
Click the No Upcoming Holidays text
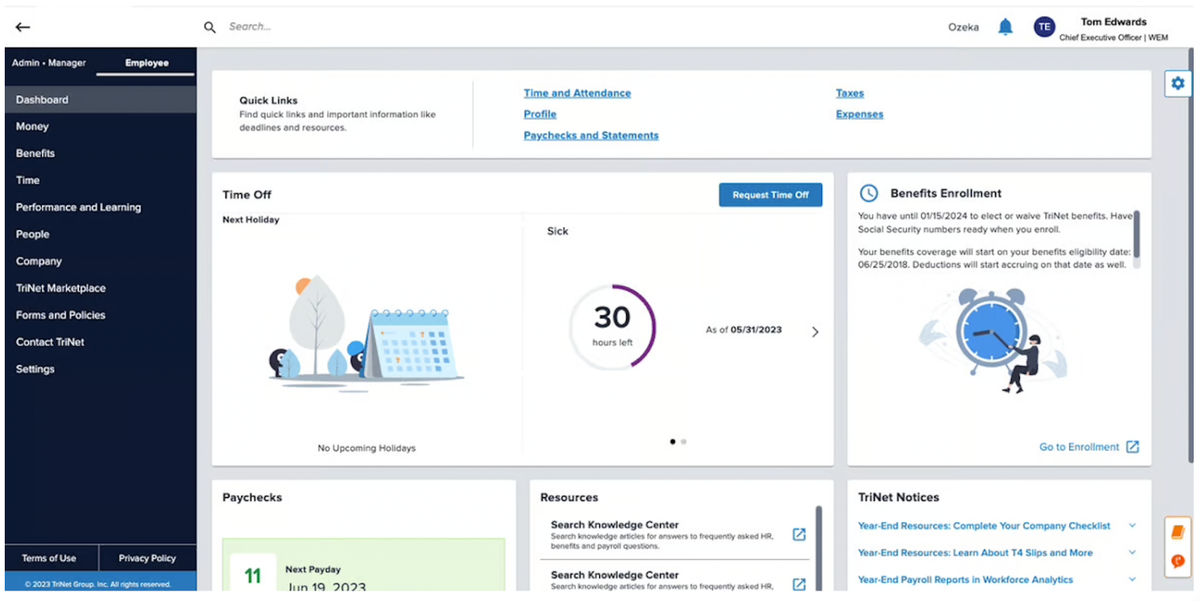point(367,448)
